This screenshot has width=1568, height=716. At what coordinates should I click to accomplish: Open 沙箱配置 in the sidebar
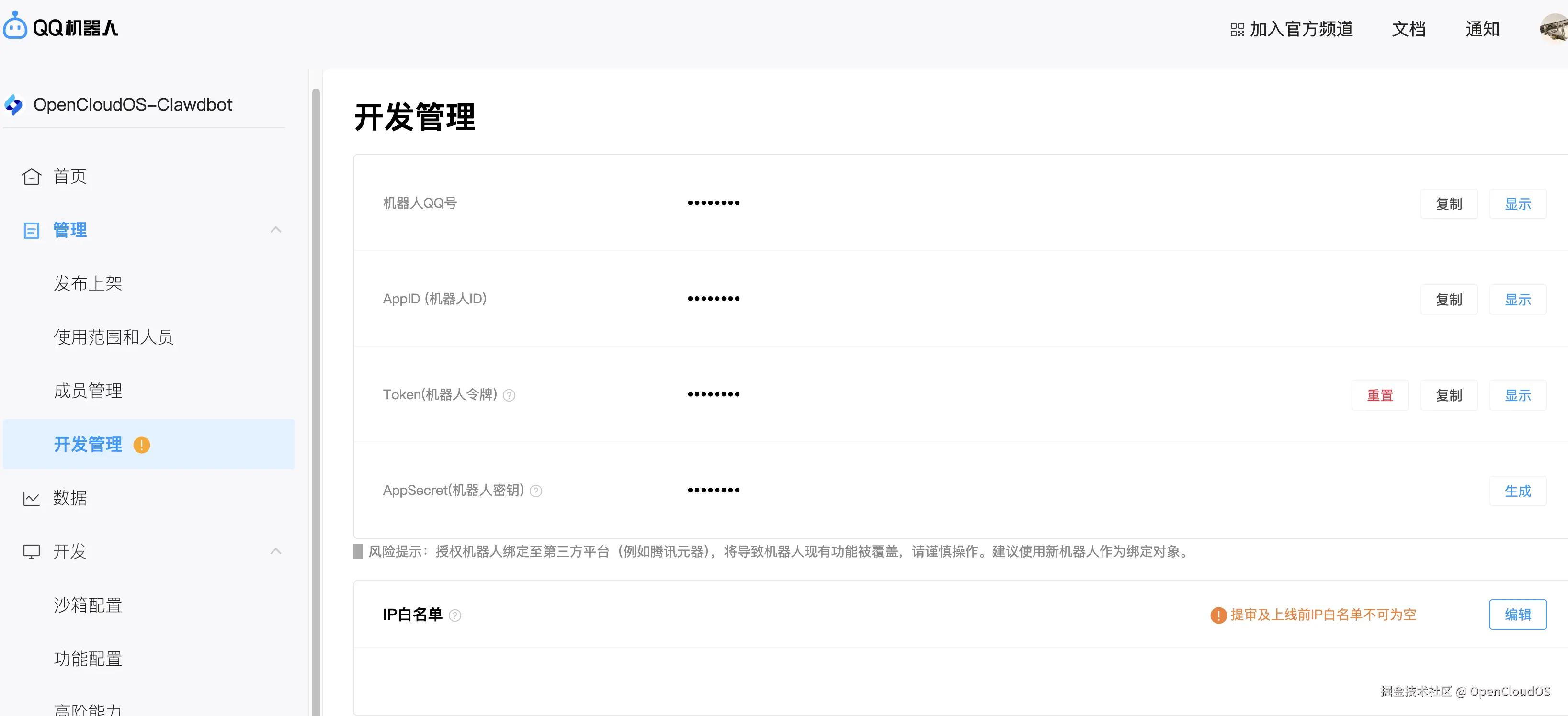(88, 604)
